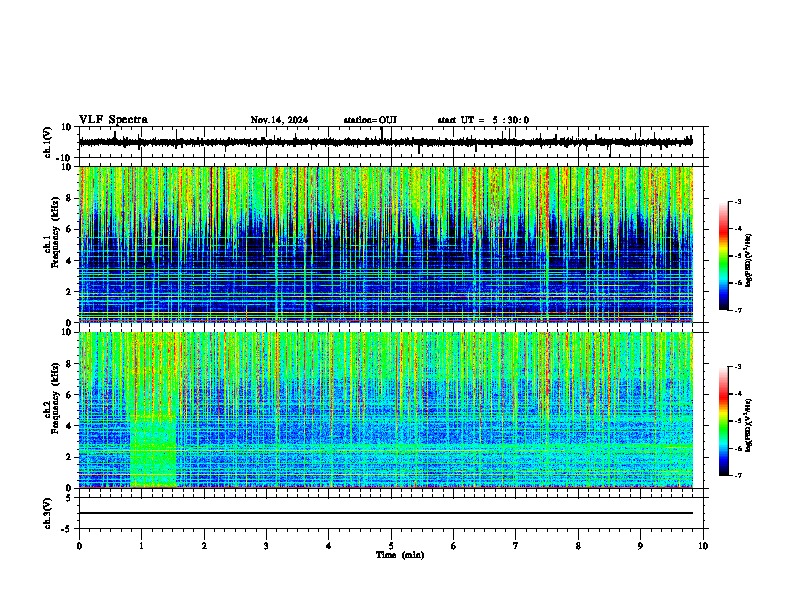
Task: Click the ch.1 spectrogram color bar
Action: [x=723, y=256]
